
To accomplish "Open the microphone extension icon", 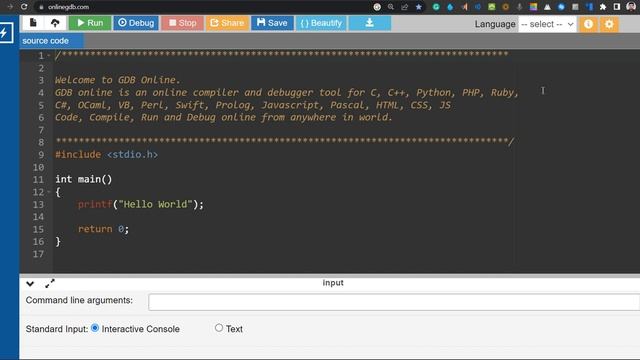I will [x=519, y=7].
